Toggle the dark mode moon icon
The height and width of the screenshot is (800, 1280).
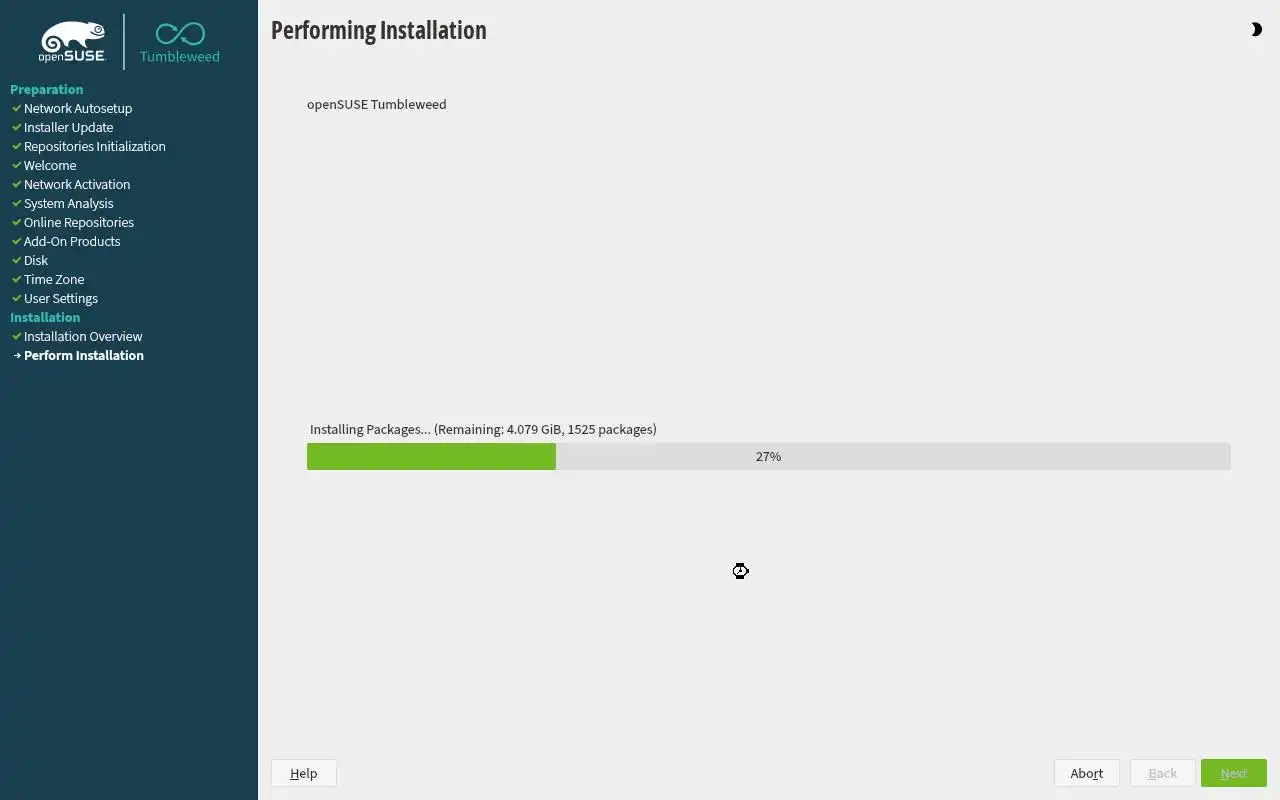coord(1256,30)
